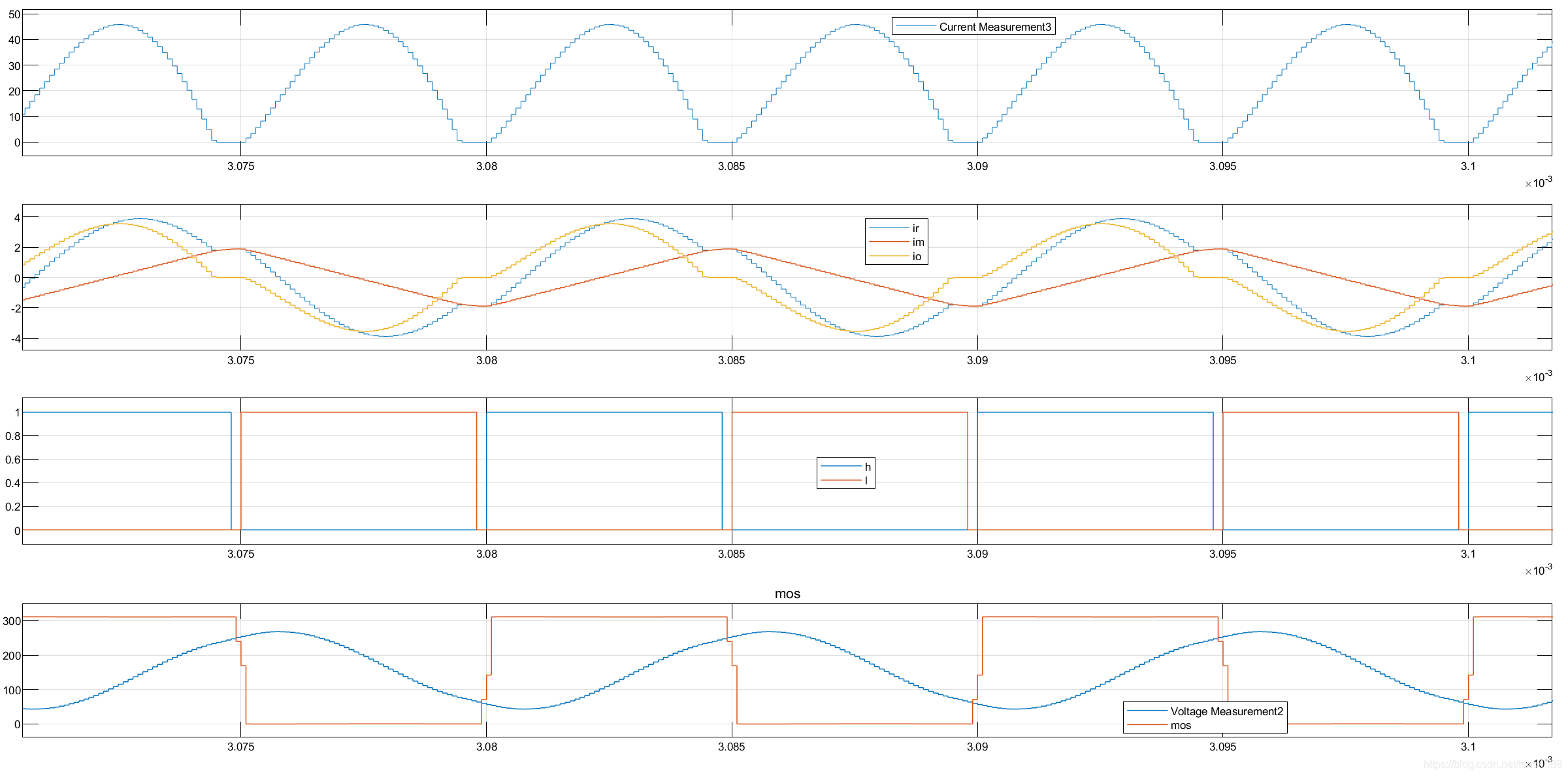
Task: Click the Current Measurement3 legend label
Action: 994,27
